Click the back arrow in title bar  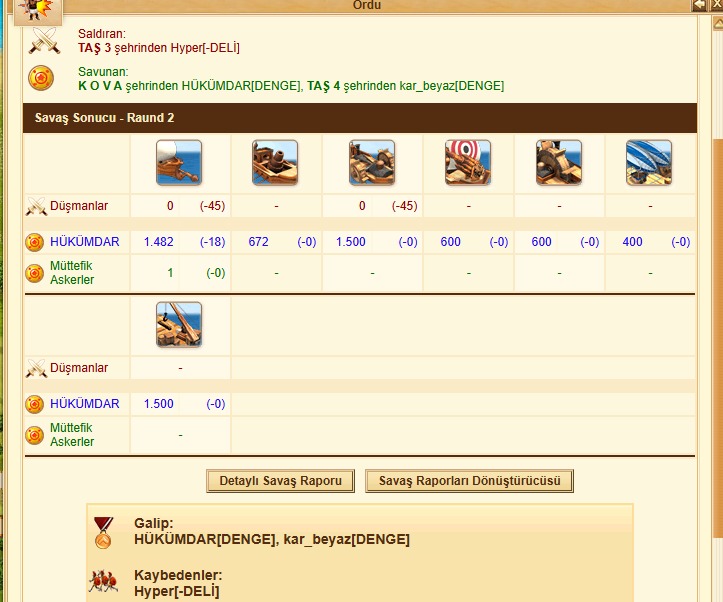tap(699, 5)
